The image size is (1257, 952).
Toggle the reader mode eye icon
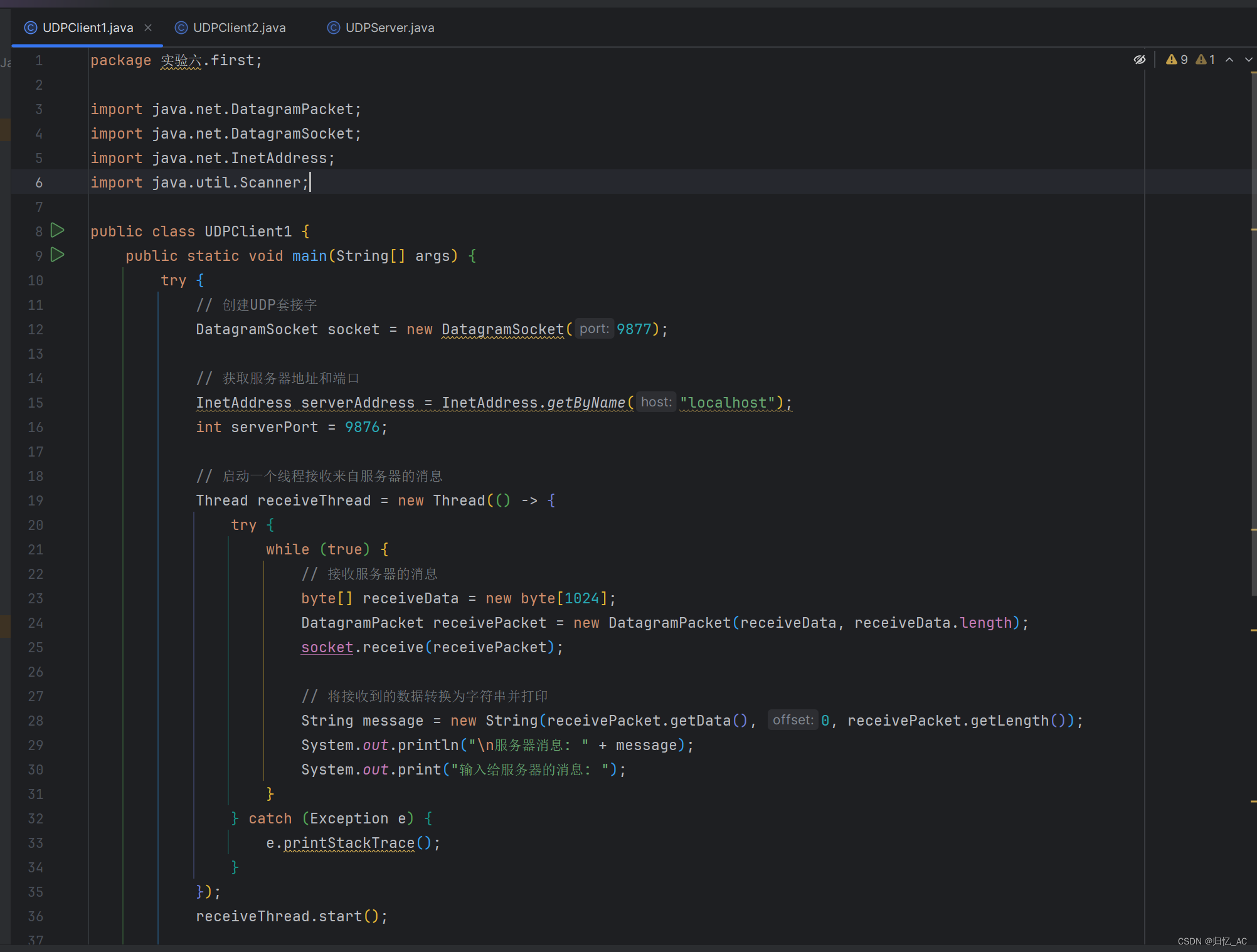(x=1140, y=60)
